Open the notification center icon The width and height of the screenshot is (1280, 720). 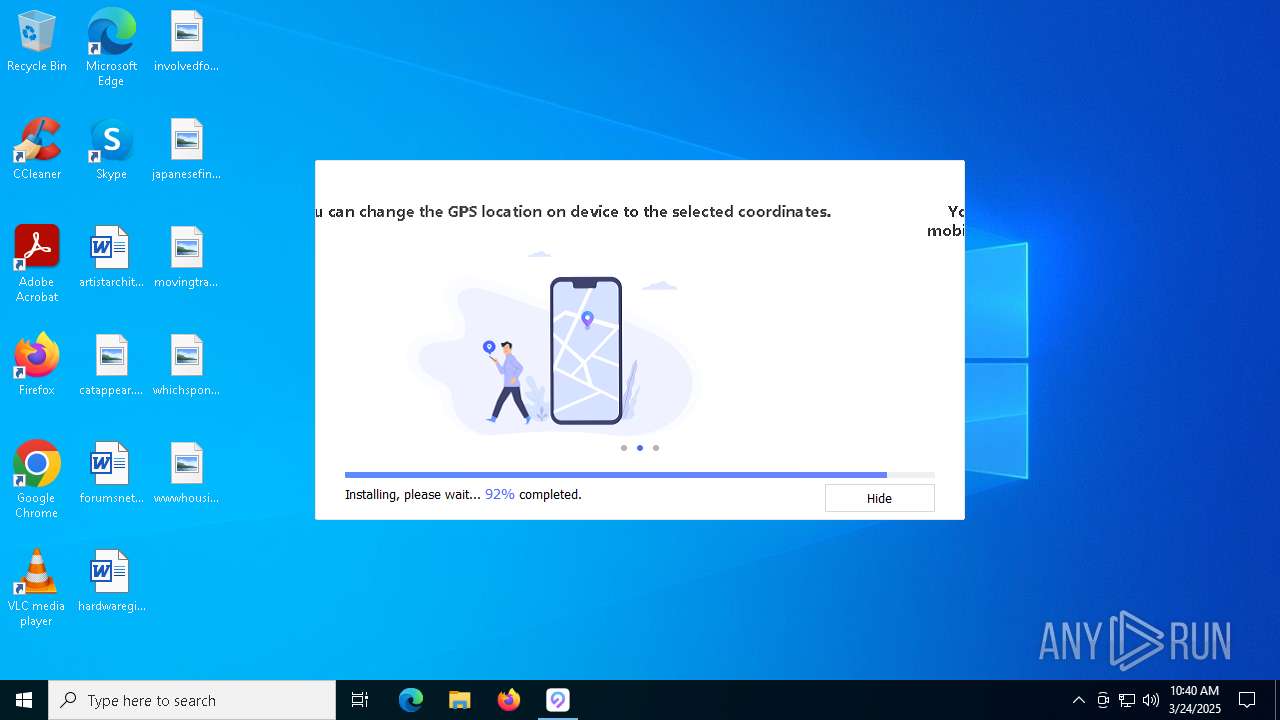tap(1247, 700)
